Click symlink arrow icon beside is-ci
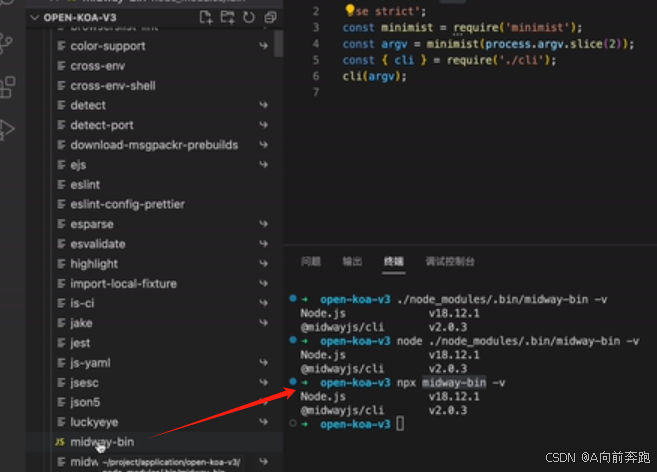The image size is (657, 472). click(263, 303)
